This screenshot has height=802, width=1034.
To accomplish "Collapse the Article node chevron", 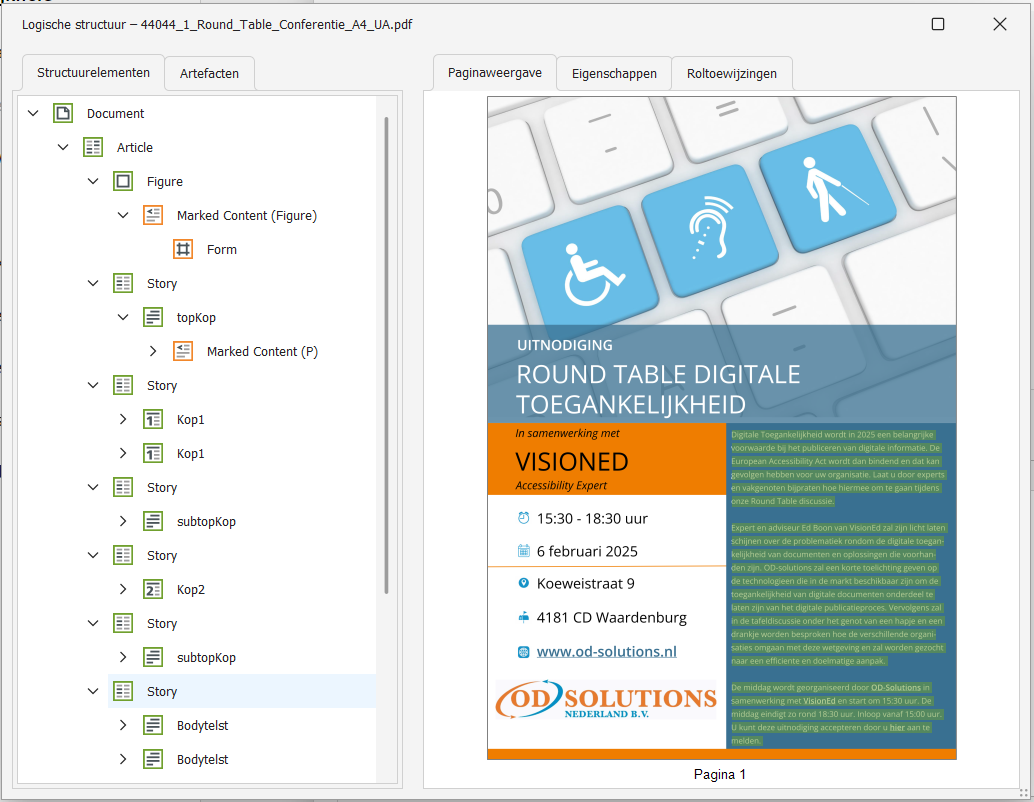I will point(63,147).
